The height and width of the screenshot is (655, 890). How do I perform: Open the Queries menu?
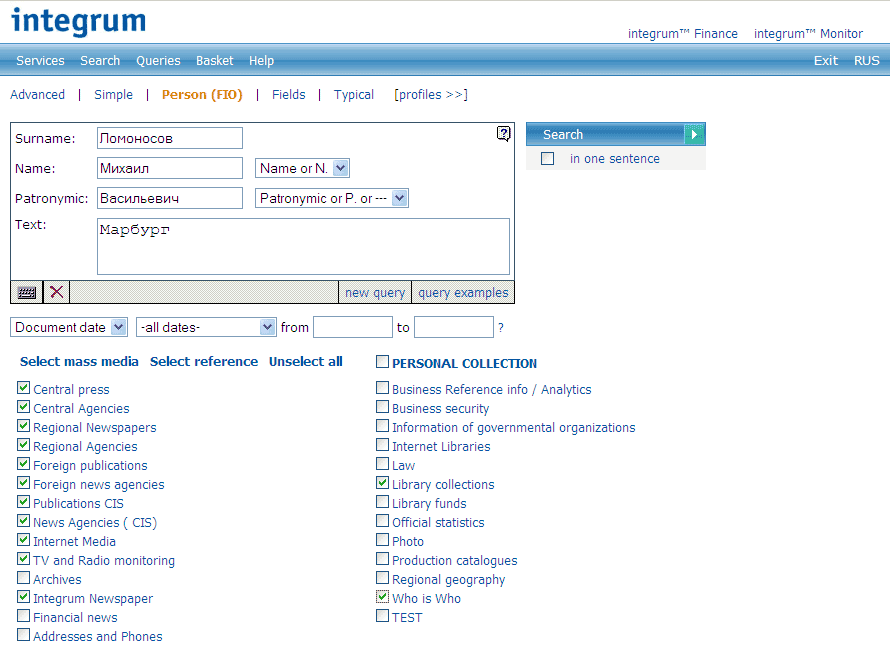[x=158, y=60]
